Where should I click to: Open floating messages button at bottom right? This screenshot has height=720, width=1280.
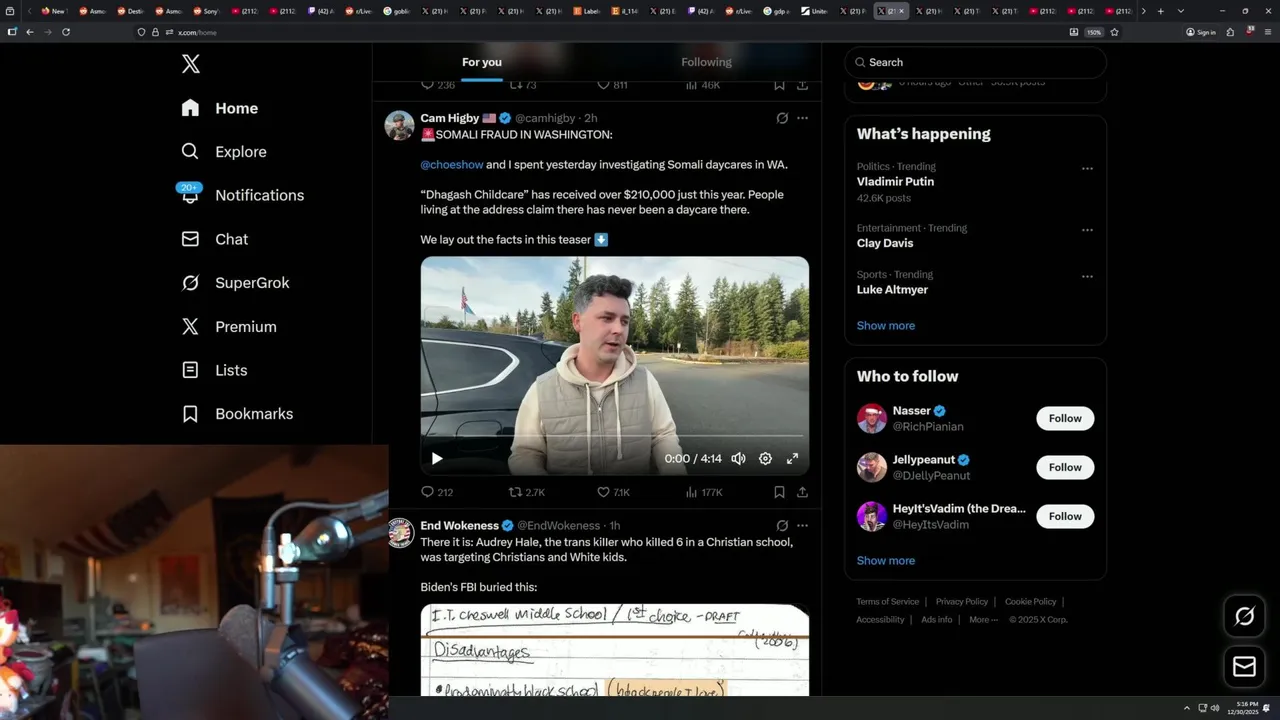tap(1245, 666)
